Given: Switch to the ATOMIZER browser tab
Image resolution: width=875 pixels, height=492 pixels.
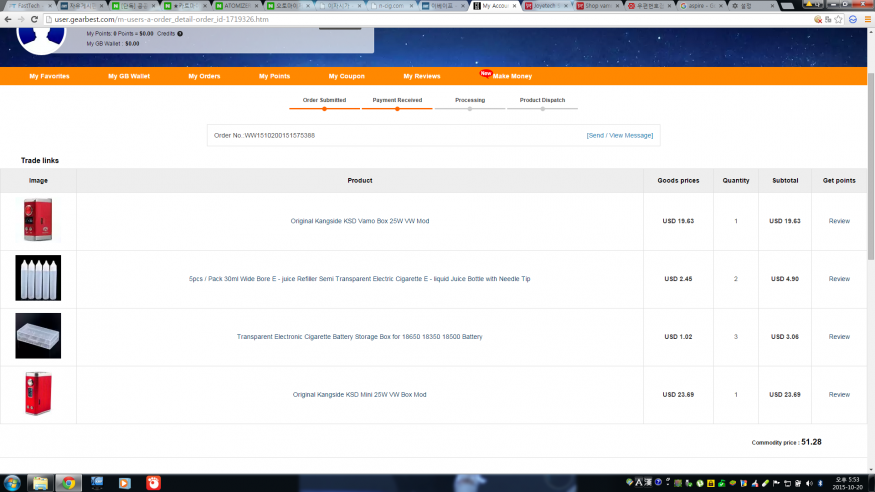Looking at the screenshot, I should tap(238, 6).
